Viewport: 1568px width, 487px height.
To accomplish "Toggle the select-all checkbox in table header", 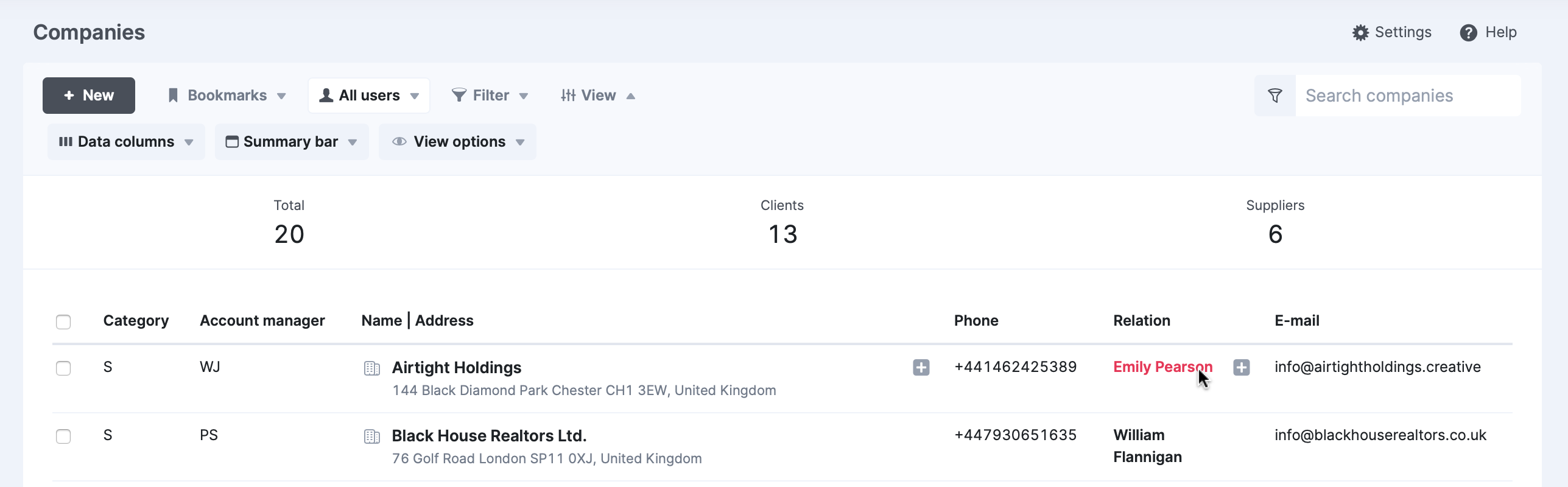I will 63,321.
